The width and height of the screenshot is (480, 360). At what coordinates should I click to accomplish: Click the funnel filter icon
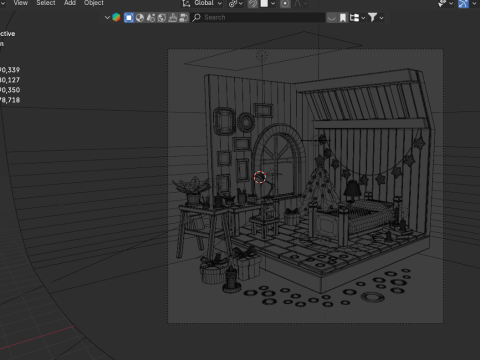pyautogui.click(x=372, y=17)
